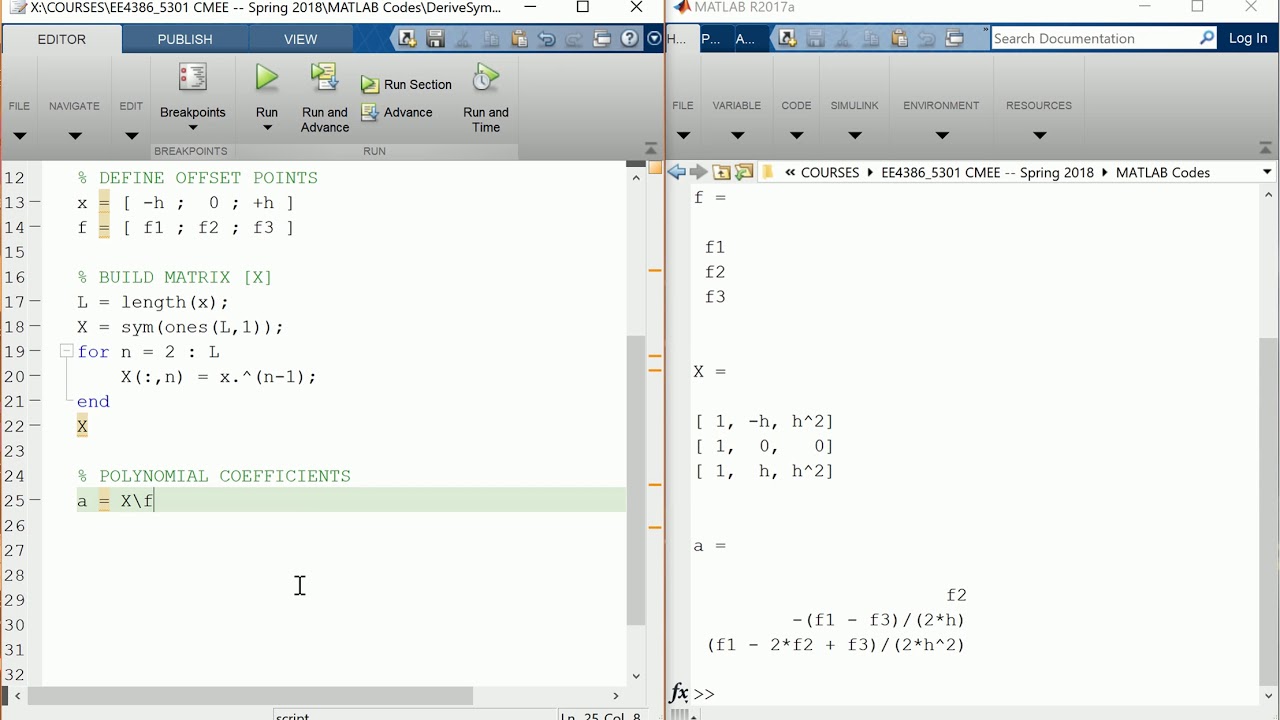
Task: Expand the ENVIRONMENT section dropdown
Action: (941, 136)
